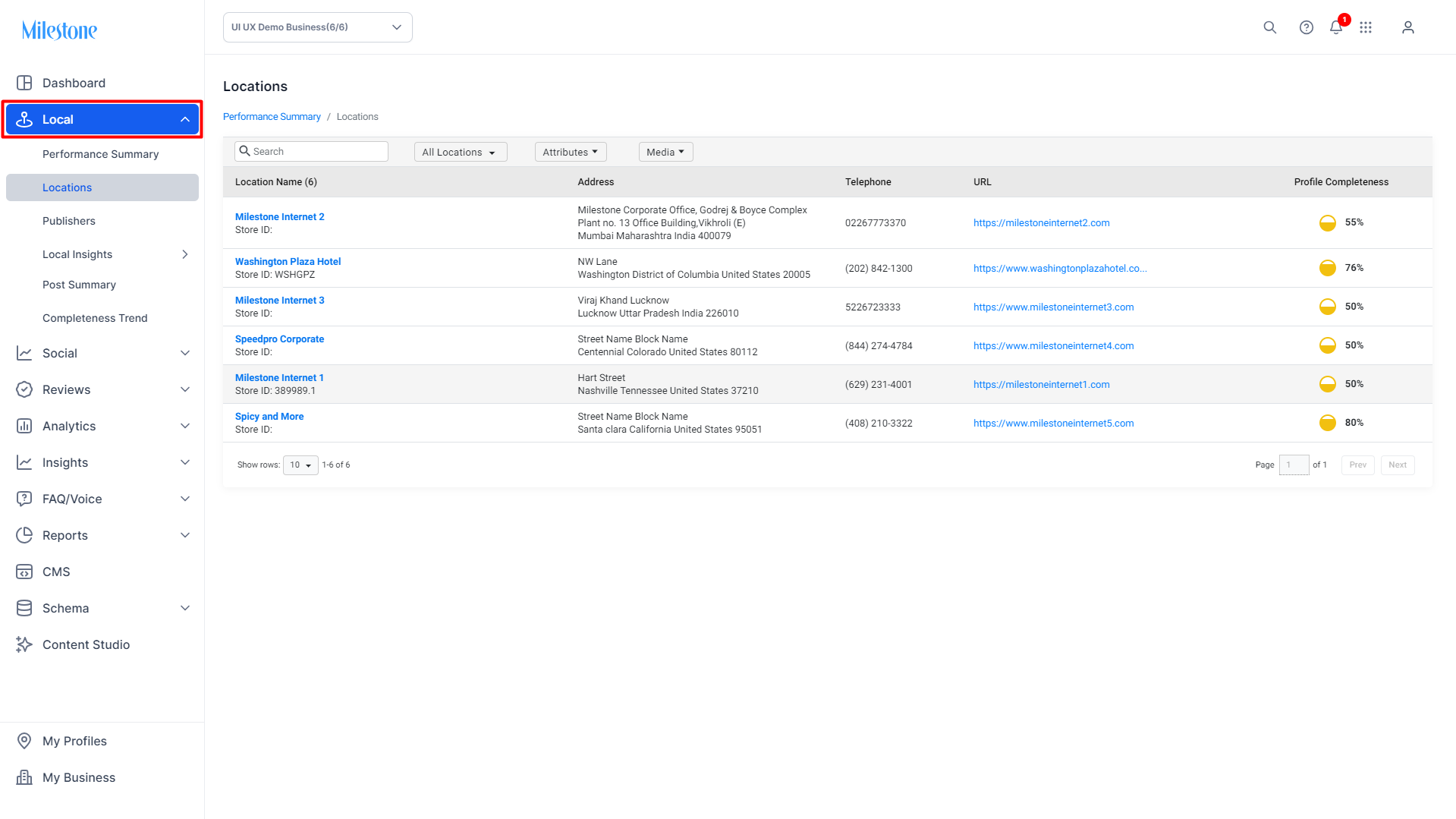Expand the Schema section chevron
1456x819 pixels.
pyautogui.click(x=185, y=608)
